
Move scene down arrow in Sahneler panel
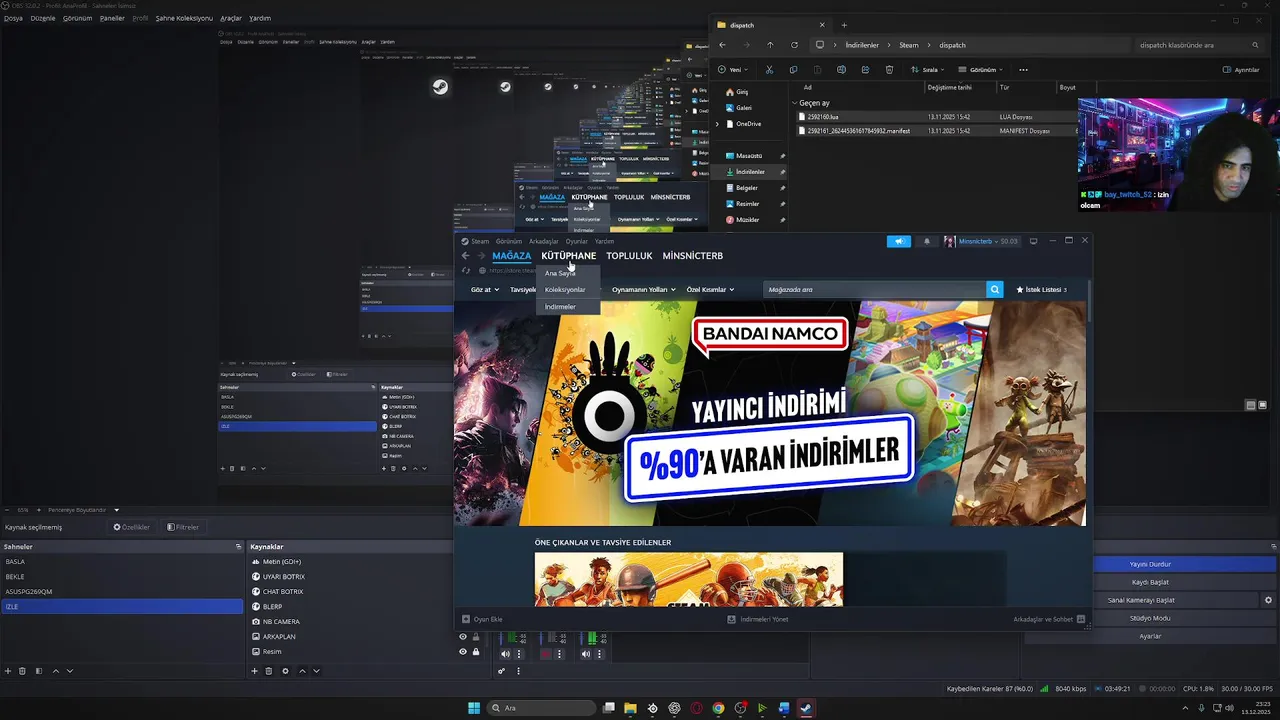coord(70,671)
